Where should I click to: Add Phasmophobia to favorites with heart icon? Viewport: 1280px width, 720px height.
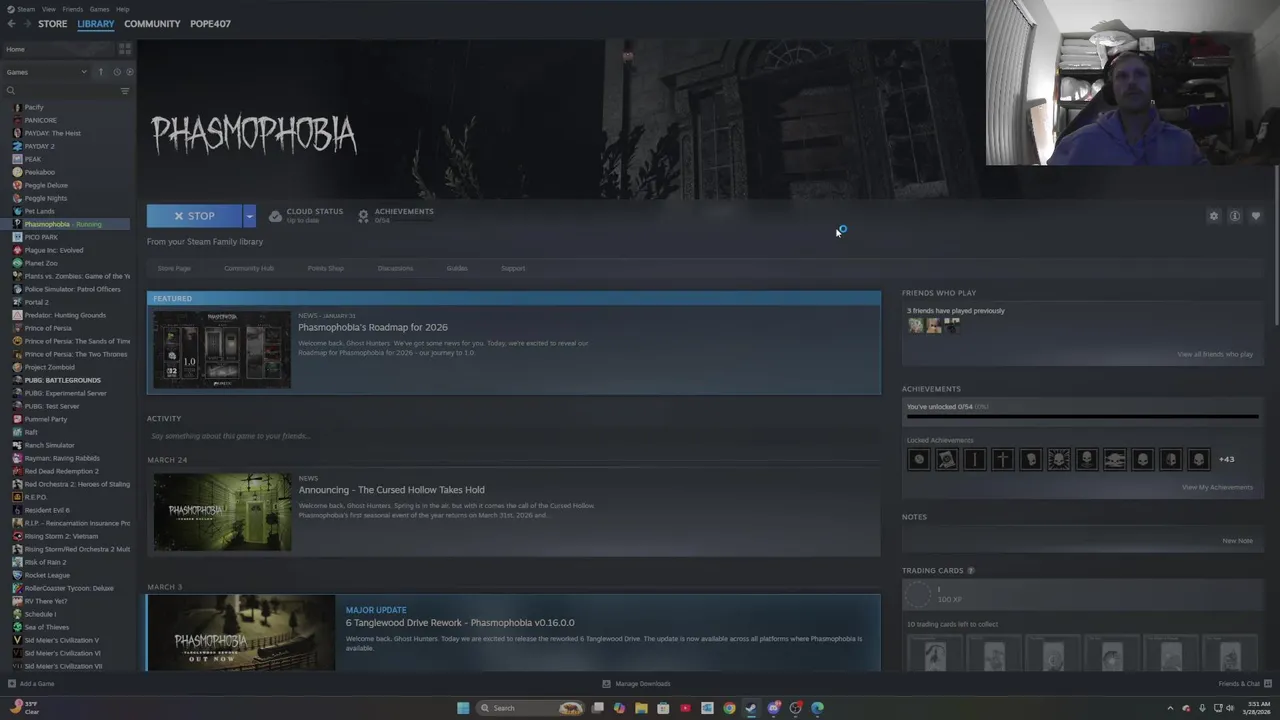[1256, 216]
